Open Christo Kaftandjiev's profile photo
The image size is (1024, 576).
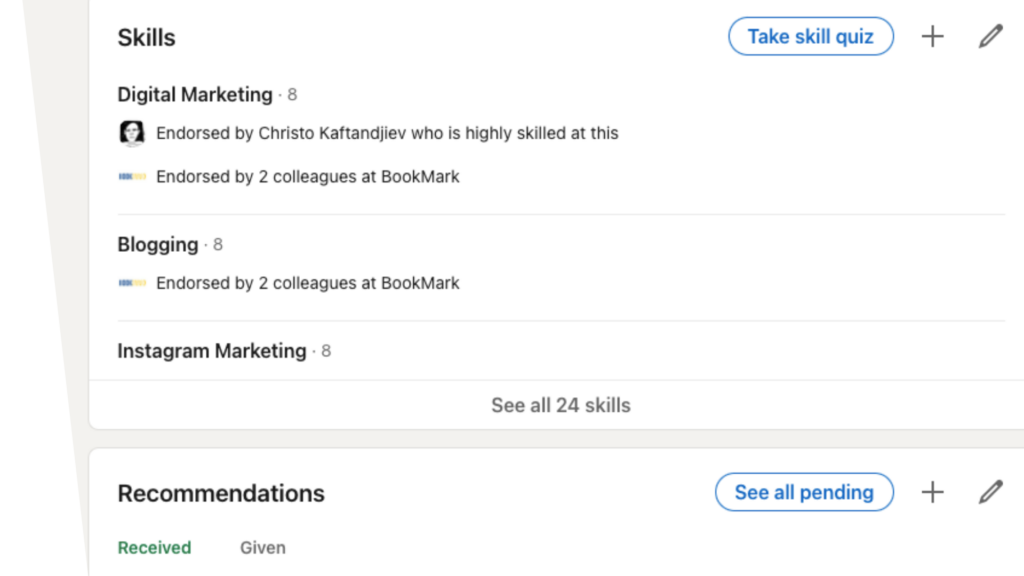click(132, 133)
